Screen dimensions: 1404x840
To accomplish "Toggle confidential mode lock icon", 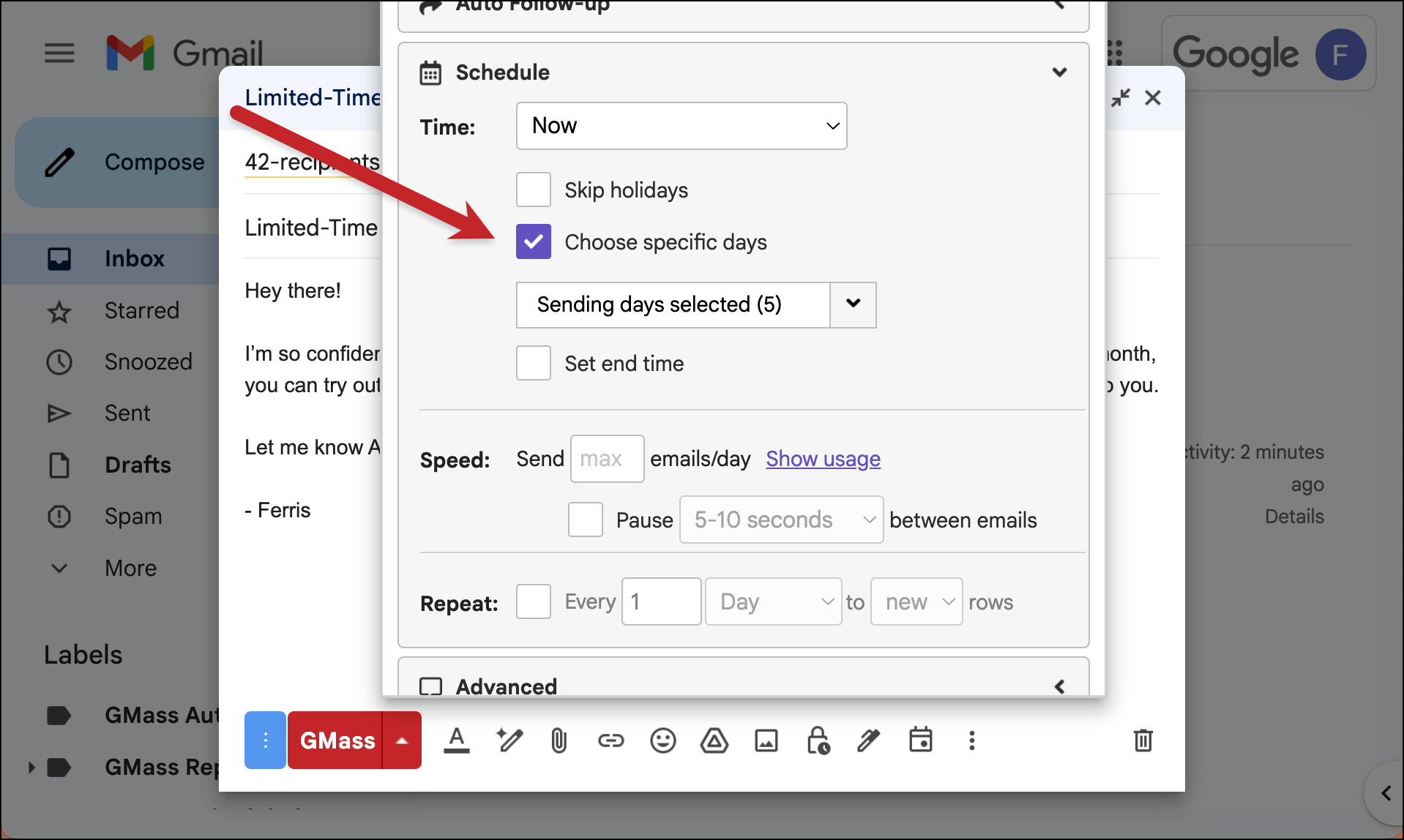I will pyautogui.click(x=817, y=740).
